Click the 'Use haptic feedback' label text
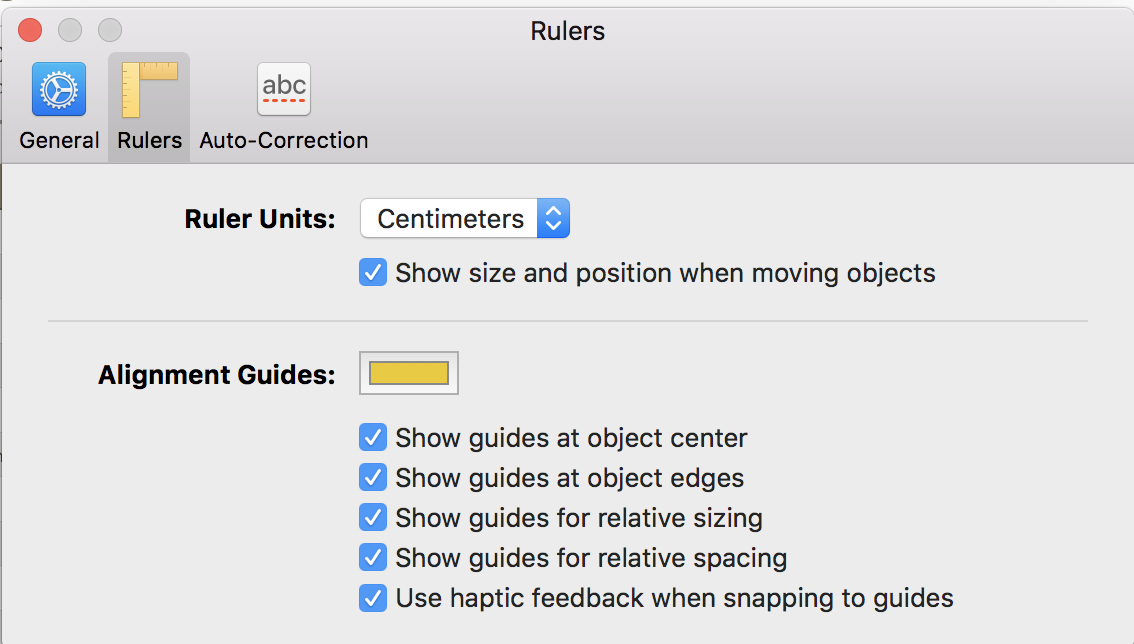Viewport: 1134px width, 644px height. pyautogui.click(x=674, y=598)
